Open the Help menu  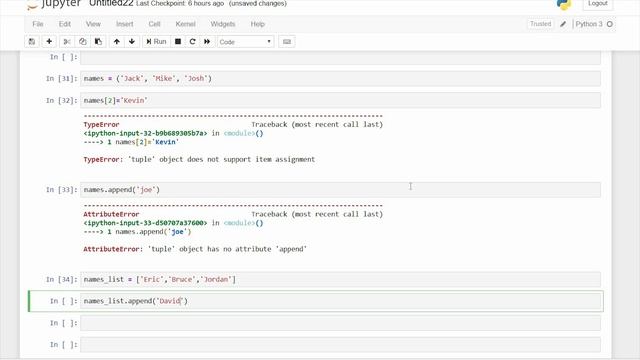pyautogui.click(x=258, y=24)
